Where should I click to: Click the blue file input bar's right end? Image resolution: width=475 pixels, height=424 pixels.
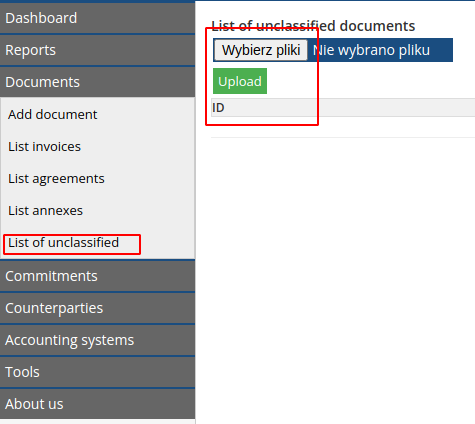click(x=442, y=50)
